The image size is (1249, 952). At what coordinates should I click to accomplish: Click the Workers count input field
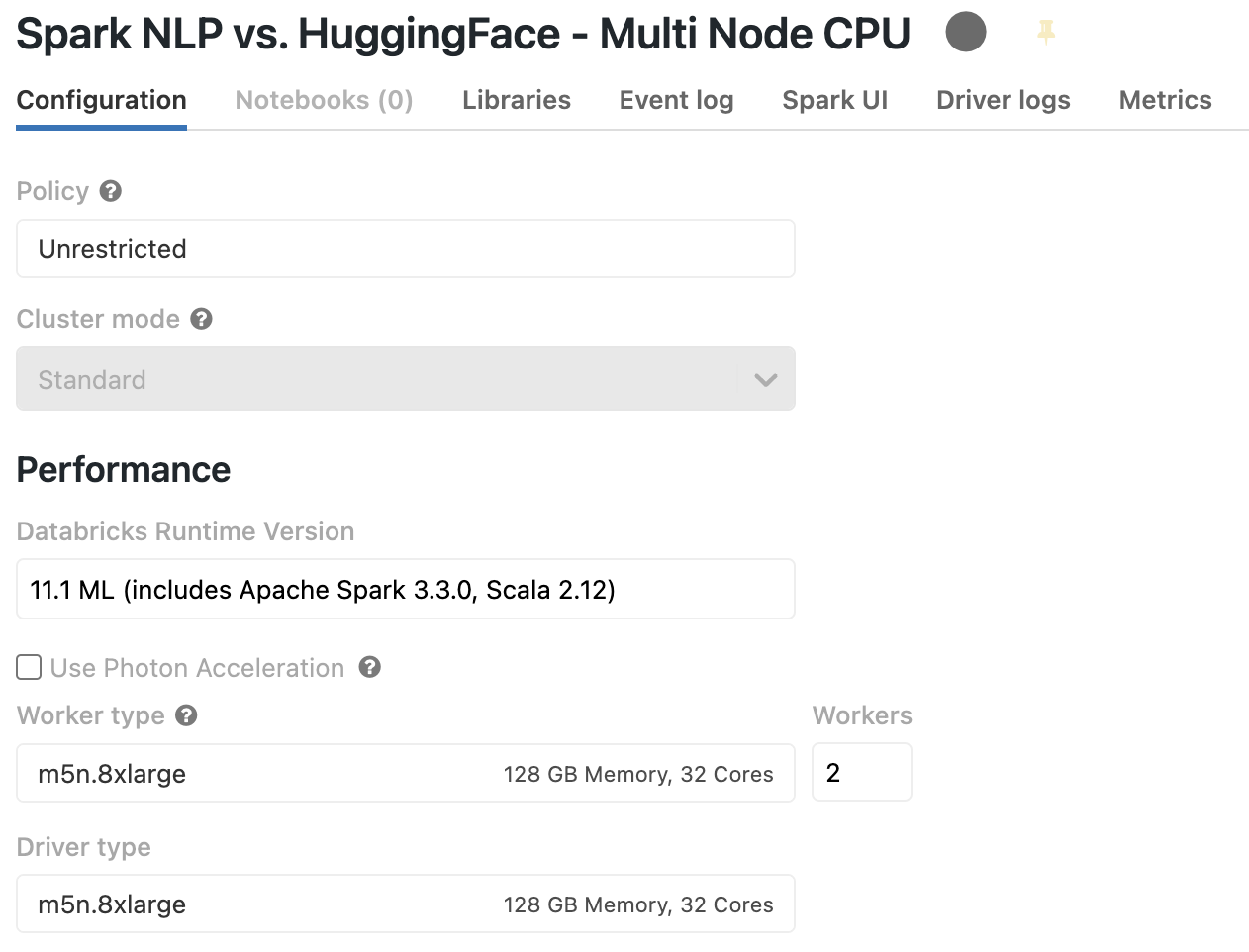pos(861,773)
